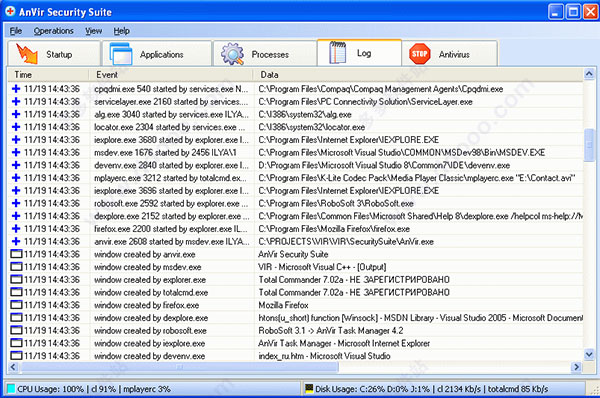Click the CPU Usage cyan indicator icon
This screenshot has width=600, height=398.
click(11, 389)
